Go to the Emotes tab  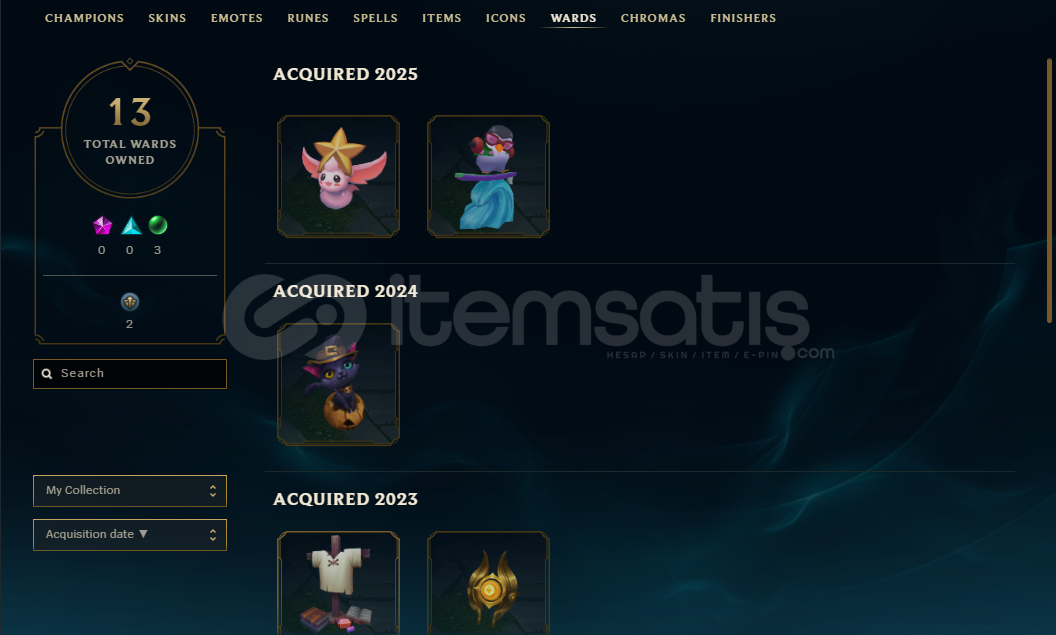236,18
